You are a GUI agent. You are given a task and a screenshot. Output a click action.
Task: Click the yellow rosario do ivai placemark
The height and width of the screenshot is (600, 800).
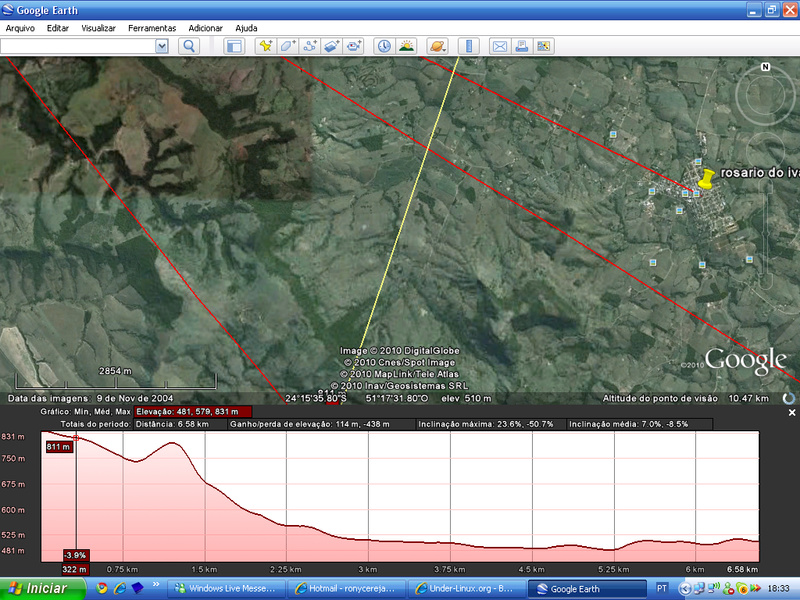706,179
